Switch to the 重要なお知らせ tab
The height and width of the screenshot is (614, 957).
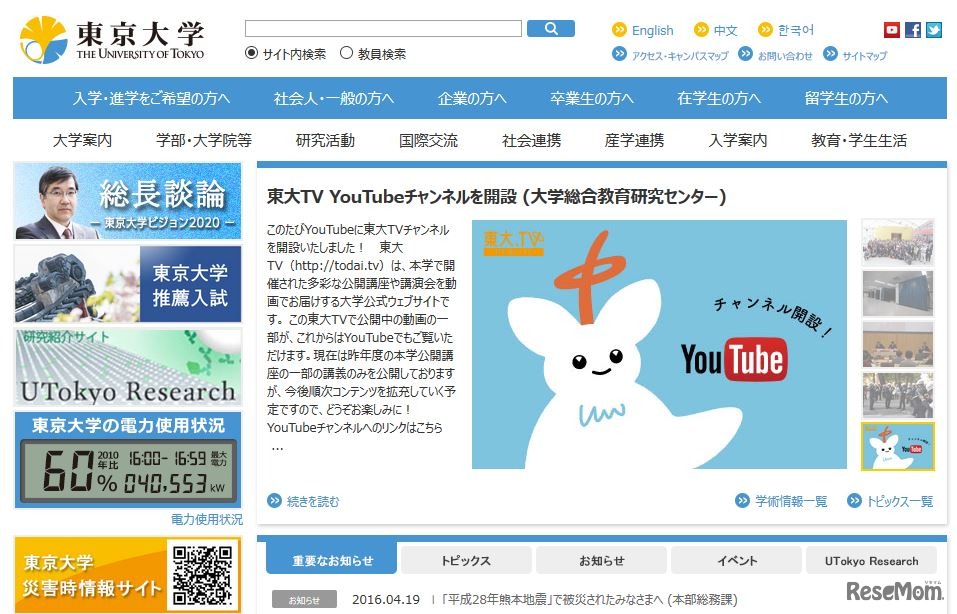(332, 560)
